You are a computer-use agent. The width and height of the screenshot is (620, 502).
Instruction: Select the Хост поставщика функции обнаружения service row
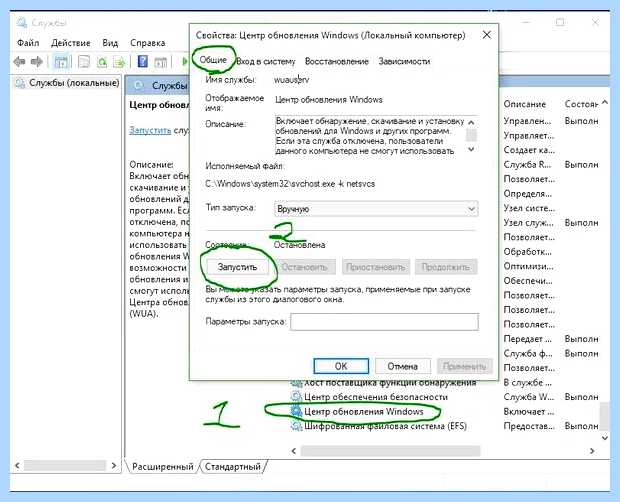click(390, 383)
